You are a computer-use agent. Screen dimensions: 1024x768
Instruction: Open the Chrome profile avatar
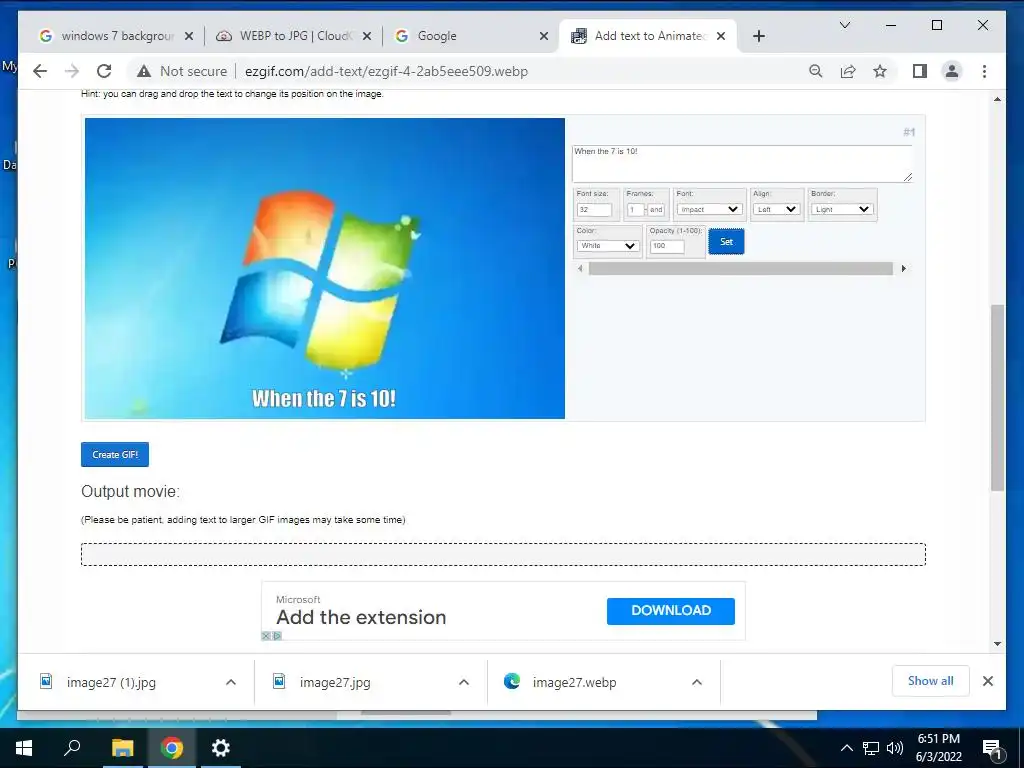(952, 71)
